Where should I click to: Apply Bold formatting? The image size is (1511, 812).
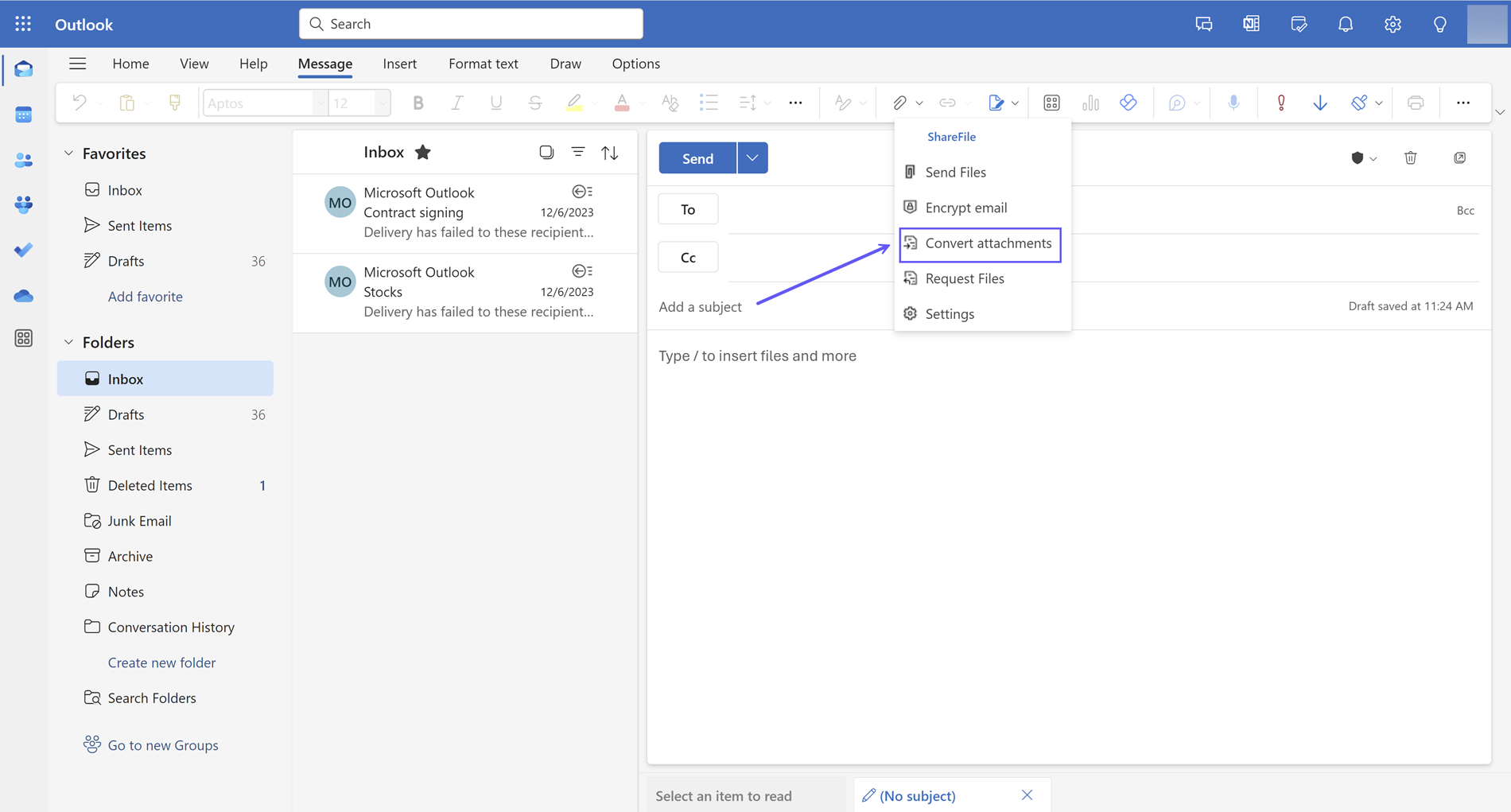pos(418,103)
